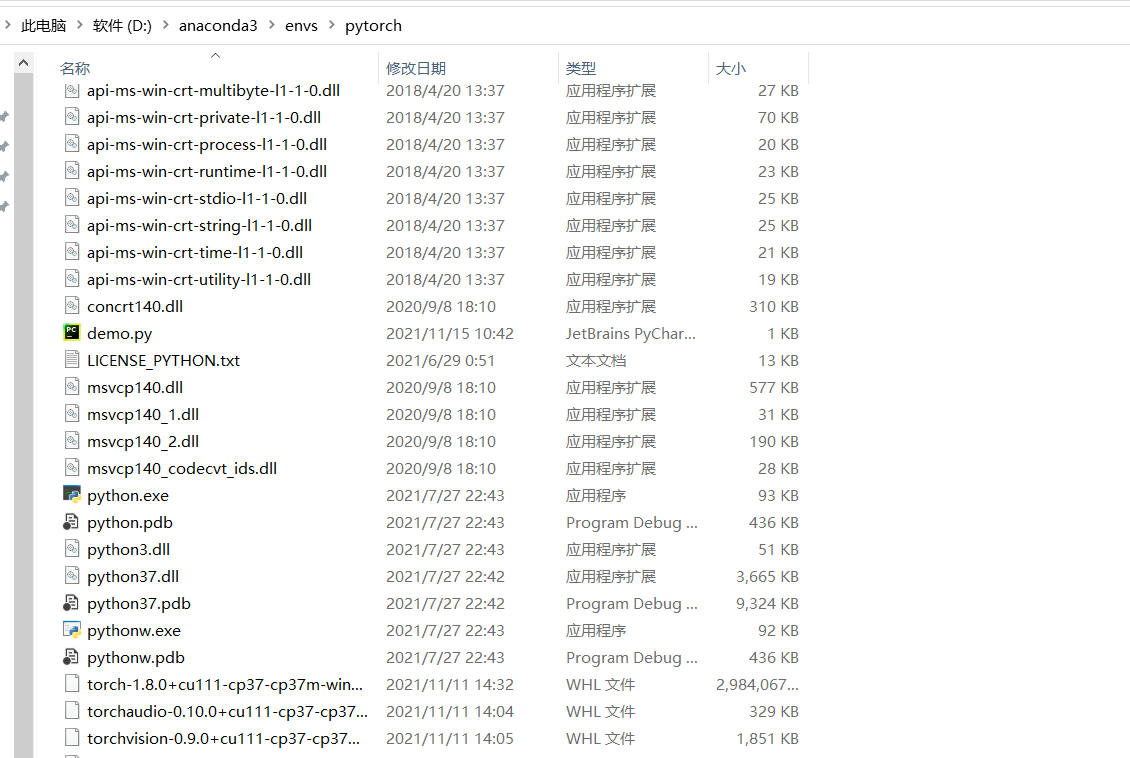Screen dimensions: 1130x758
Task: Select file name pythonw.exe
Action: pos(134,630)
